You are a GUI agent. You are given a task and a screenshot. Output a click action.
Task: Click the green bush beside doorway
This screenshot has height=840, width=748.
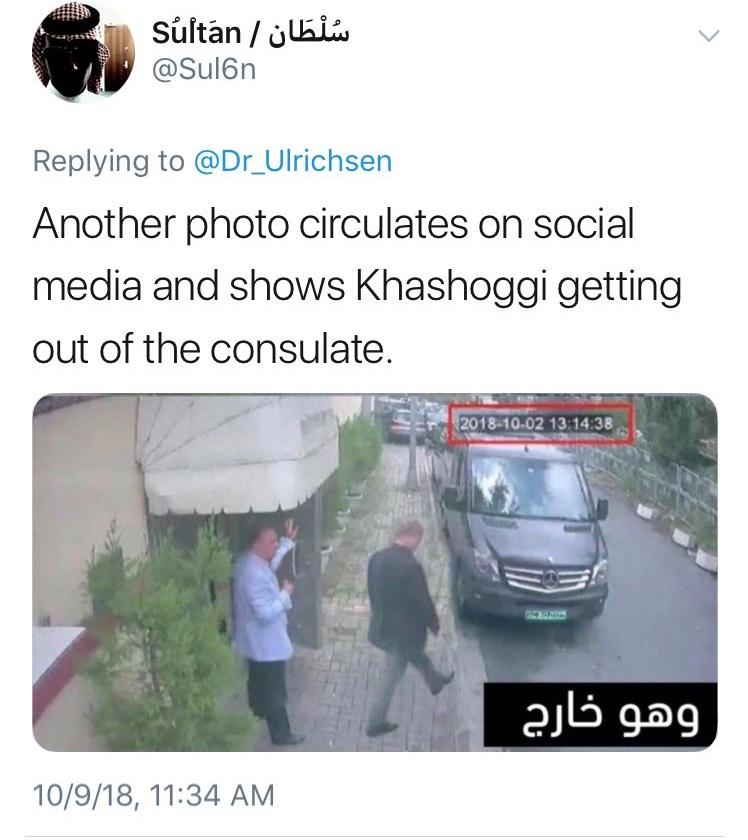(166, 643)
